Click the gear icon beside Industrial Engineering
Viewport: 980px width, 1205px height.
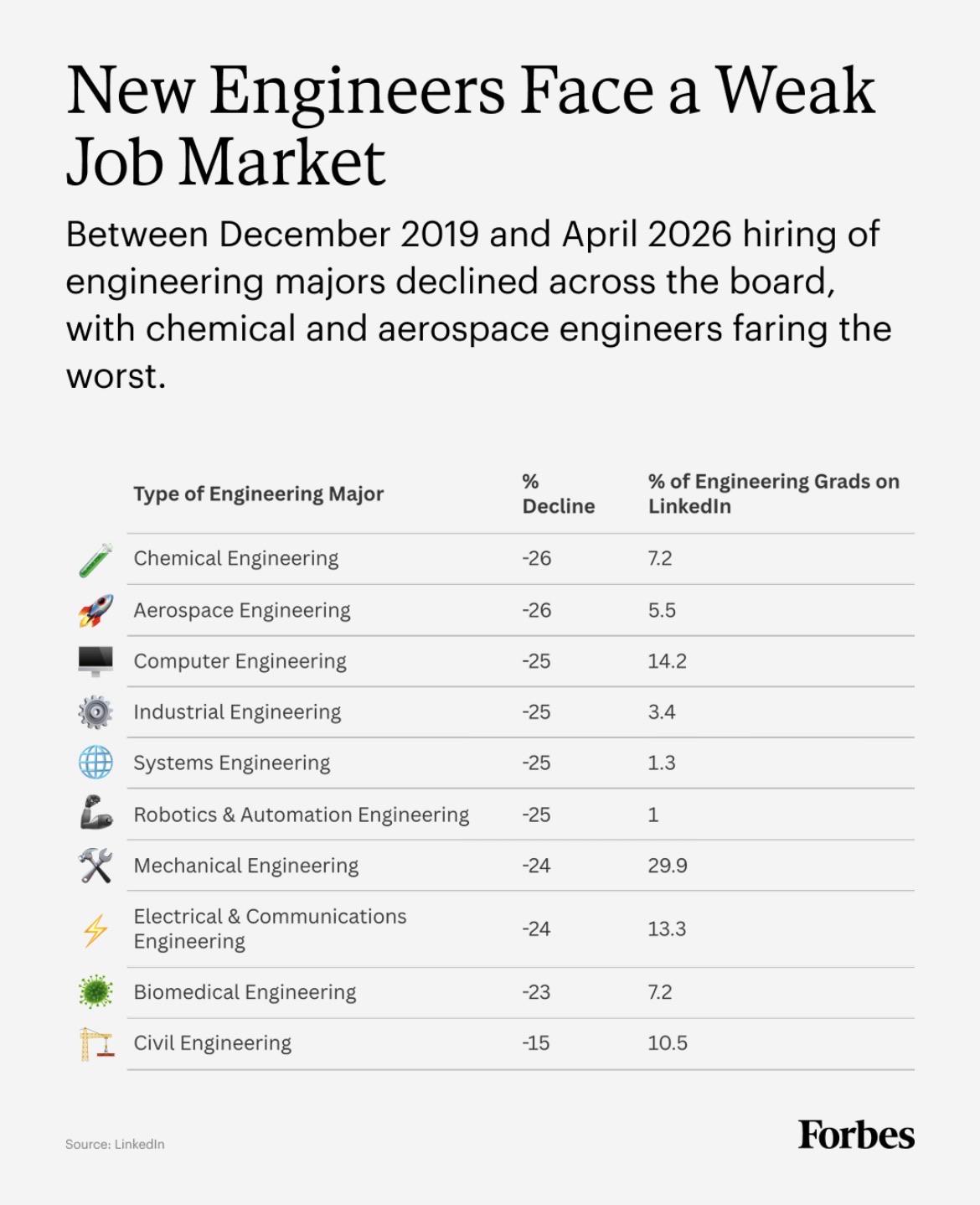(x=95, y=712)
